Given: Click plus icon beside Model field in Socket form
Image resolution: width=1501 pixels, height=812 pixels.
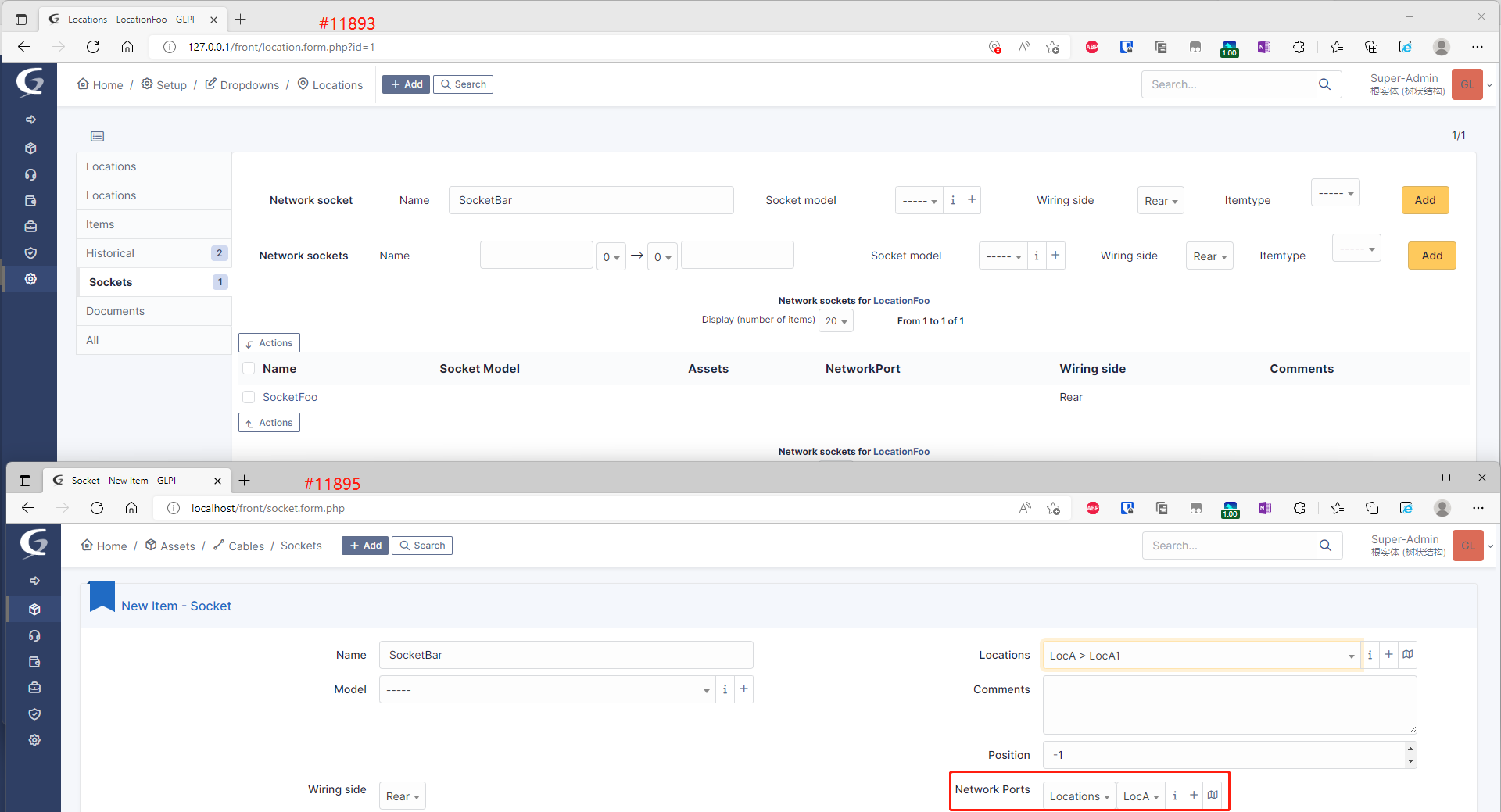Looking at the screenshot, I should pos(743,689).
